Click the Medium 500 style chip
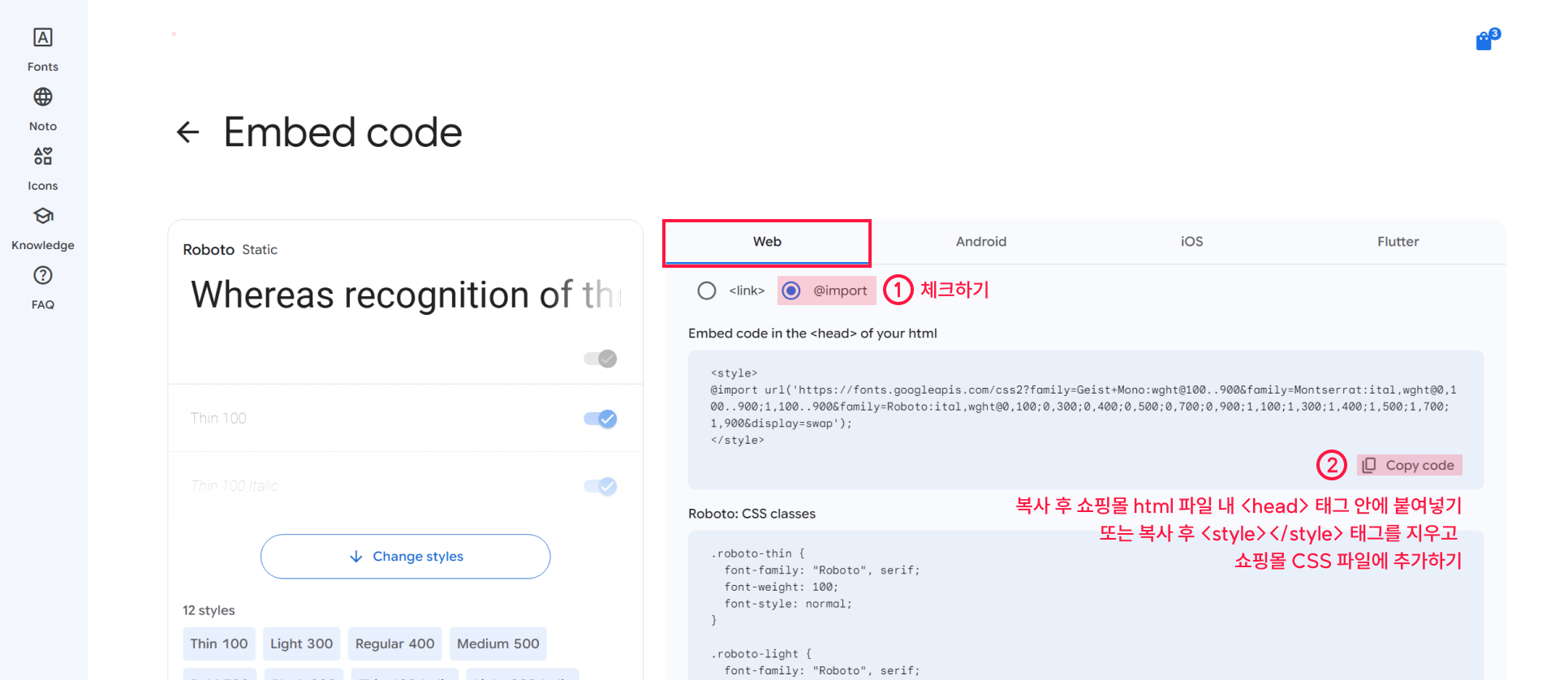Viewport: 1568px width, 680px height. [x=498, y=643]
